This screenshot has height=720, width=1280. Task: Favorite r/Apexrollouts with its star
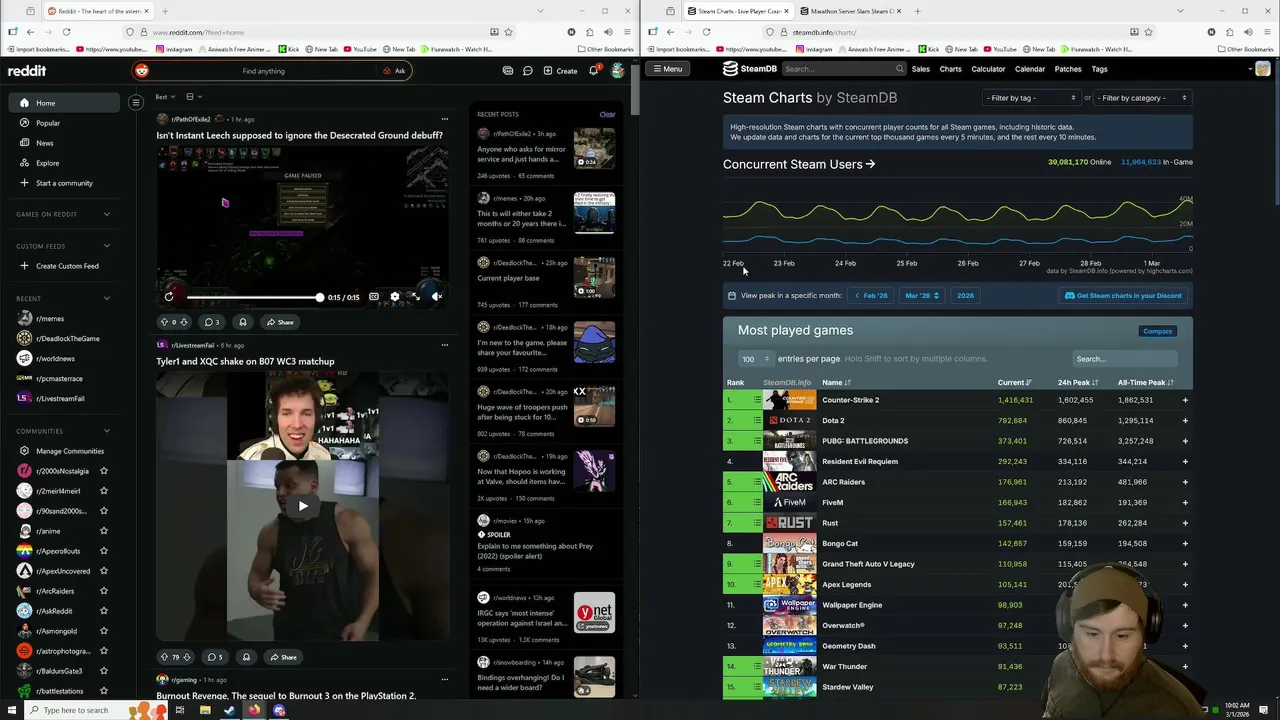(104, 551)
